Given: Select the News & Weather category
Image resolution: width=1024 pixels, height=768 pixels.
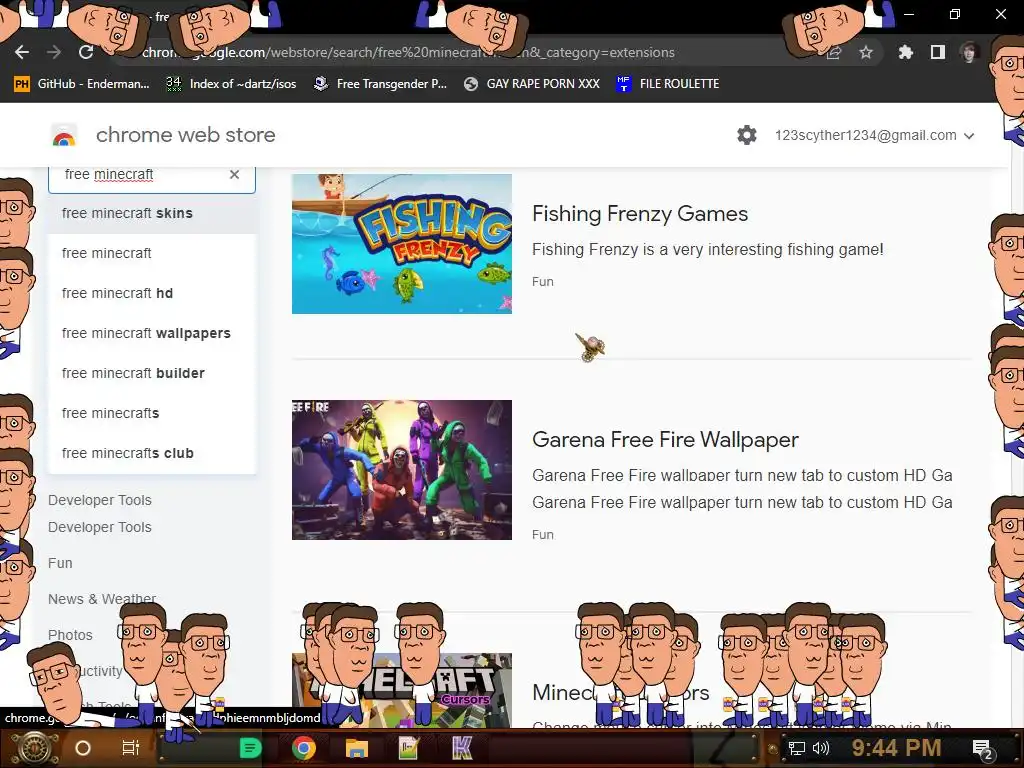Looking at the screenshot, I should [102, 599].
